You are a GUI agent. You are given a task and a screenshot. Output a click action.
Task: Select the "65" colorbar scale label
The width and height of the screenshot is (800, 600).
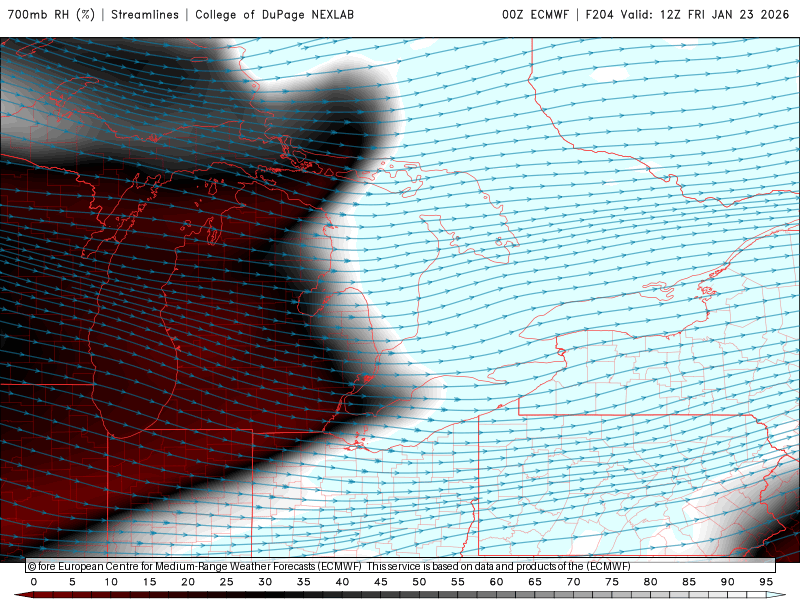click(x=535, y=582)
